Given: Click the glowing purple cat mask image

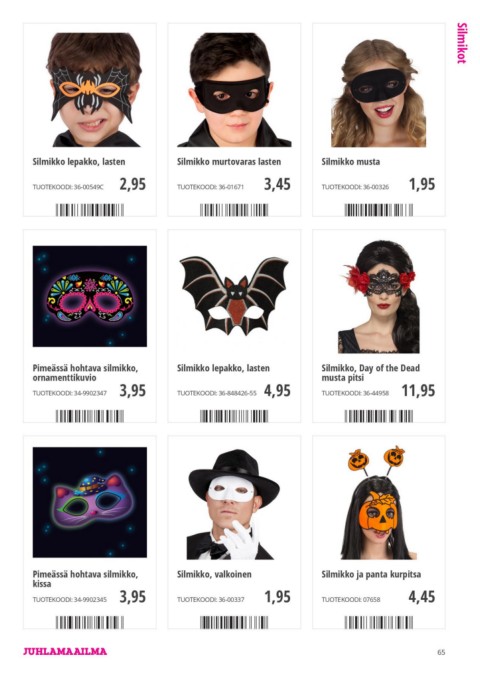Looking at the screenshot, I should click(90, 502).
